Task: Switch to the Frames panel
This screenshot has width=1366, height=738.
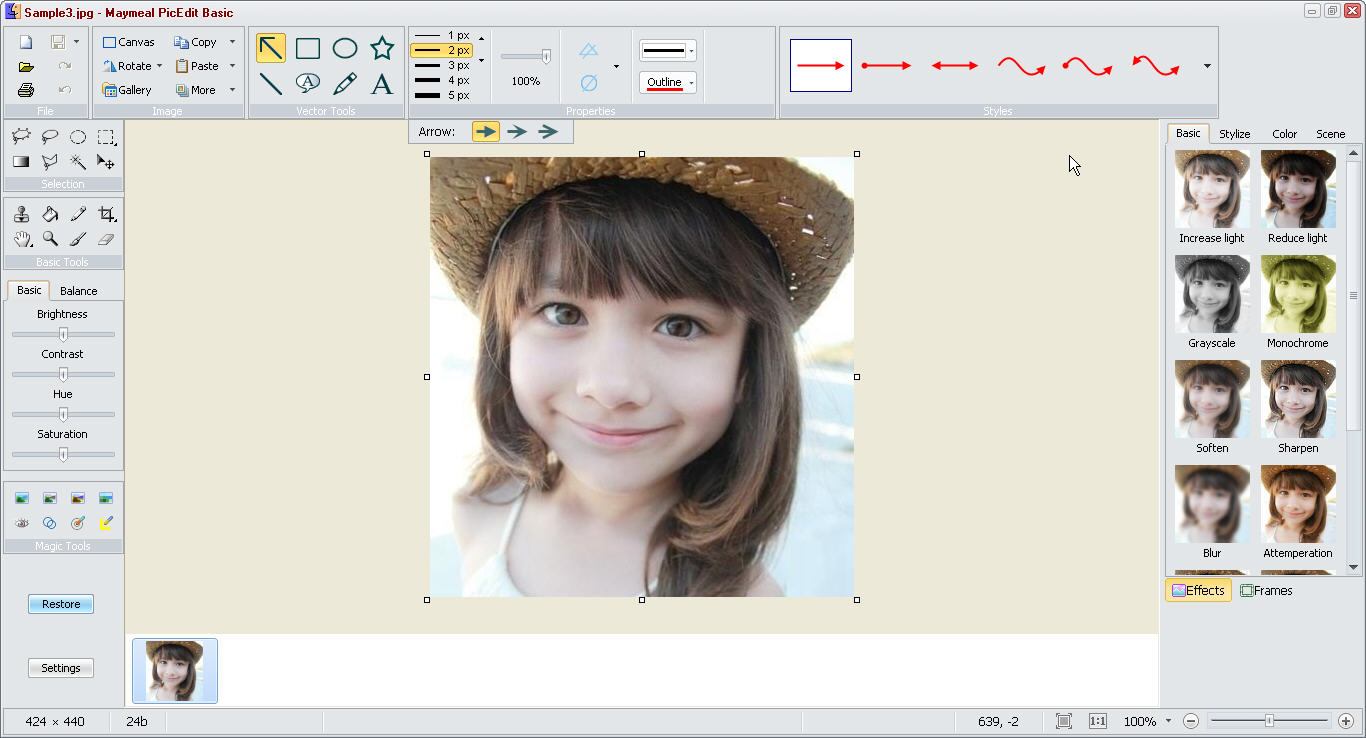Action: click(x=1266, y=591)
